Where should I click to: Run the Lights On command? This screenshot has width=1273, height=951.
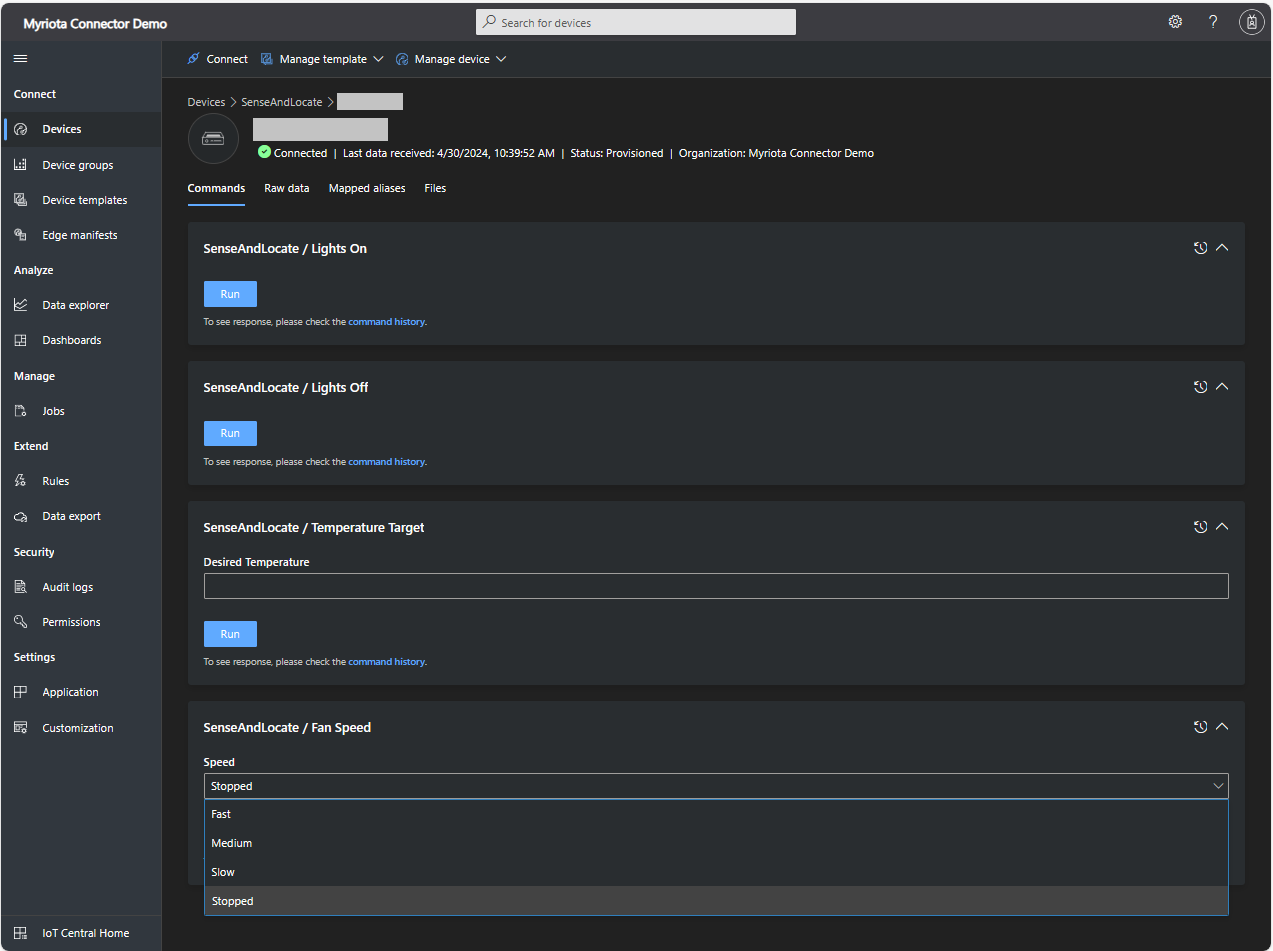click(x=230, y=294)
